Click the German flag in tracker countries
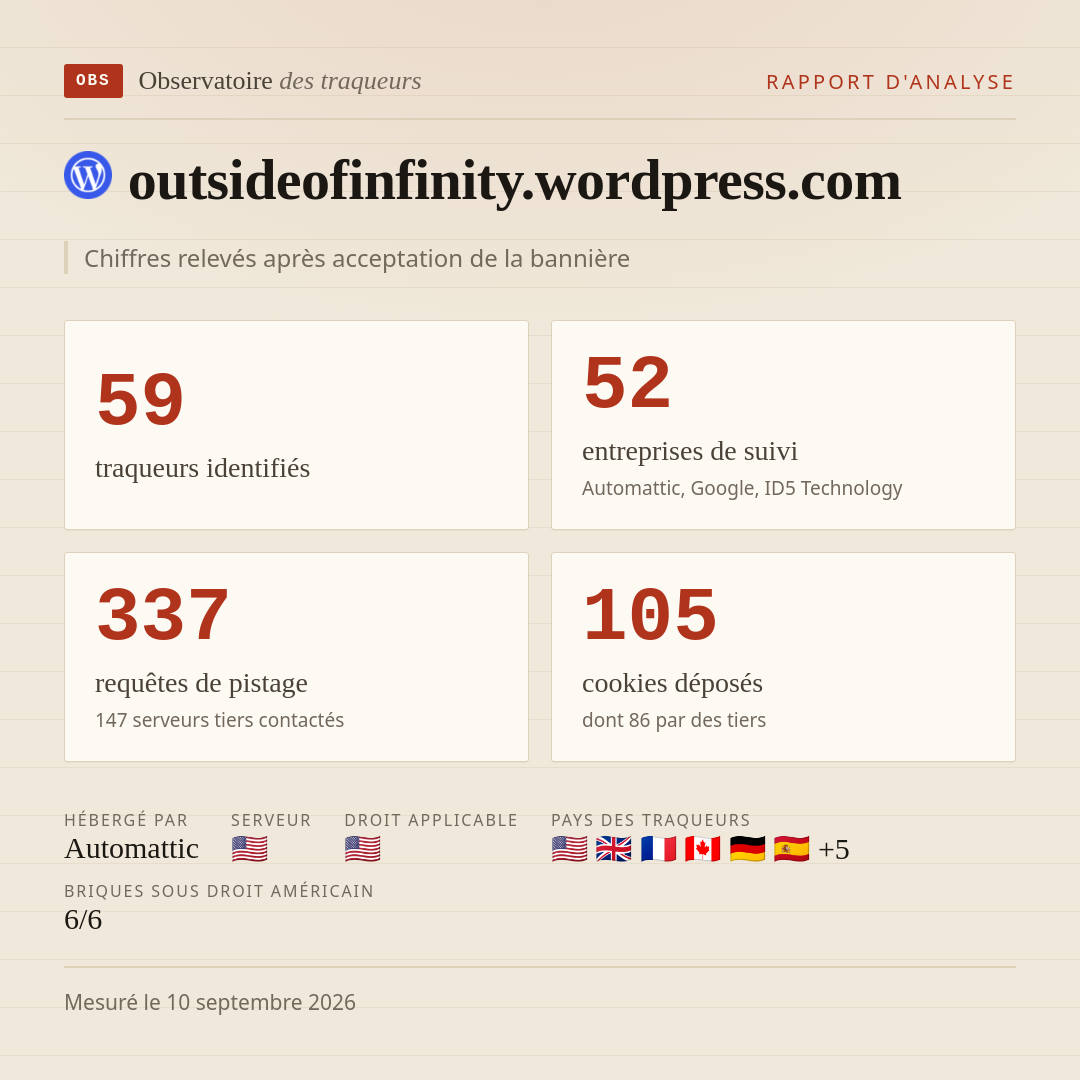 747,849
